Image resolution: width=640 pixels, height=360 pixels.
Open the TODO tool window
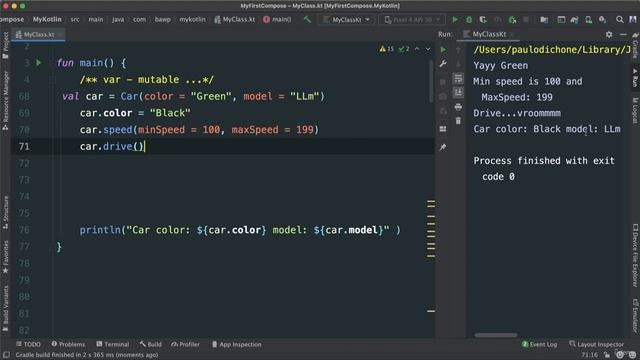(x=28, y=344)
